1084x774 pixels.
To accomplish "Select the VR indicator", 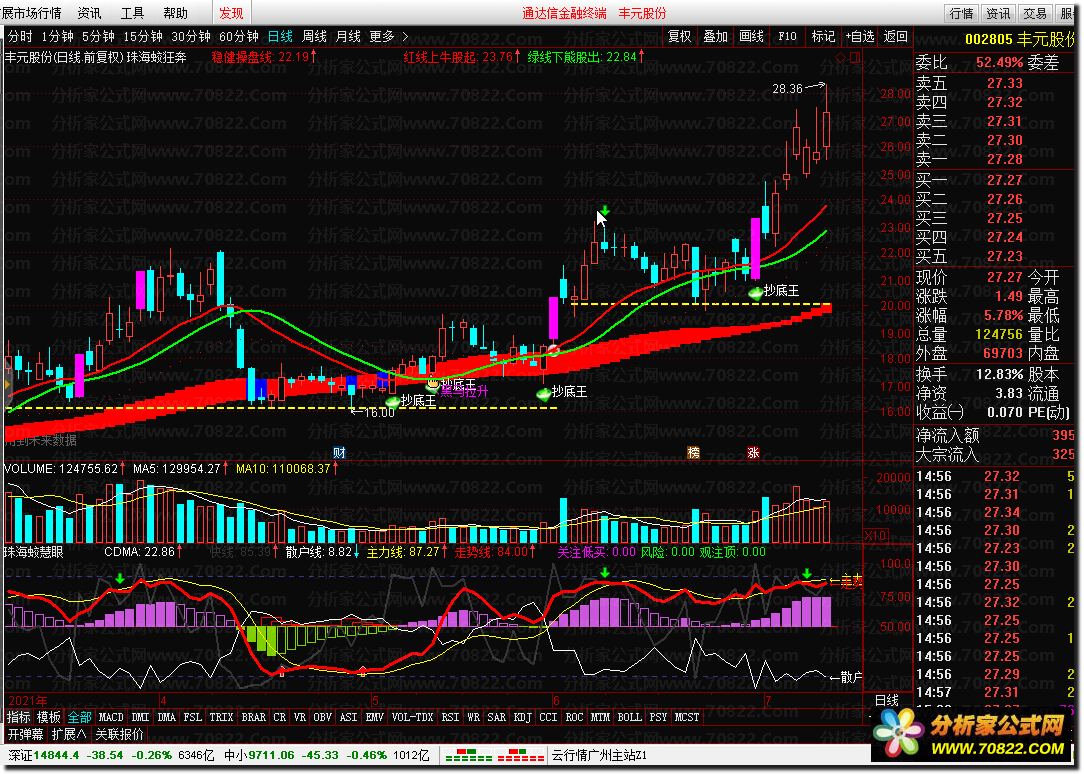I will click(x=299, y=717).
